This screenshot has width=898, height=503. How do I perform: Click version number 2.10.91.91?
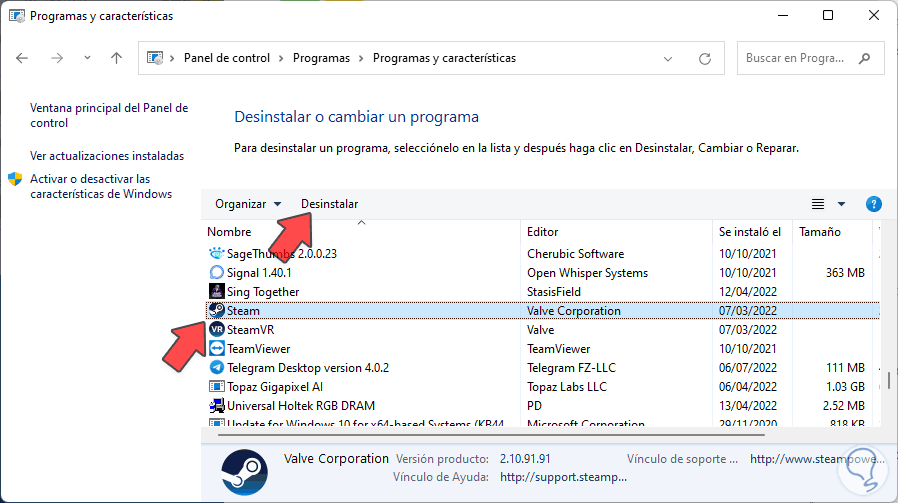(x=525, y=459)
